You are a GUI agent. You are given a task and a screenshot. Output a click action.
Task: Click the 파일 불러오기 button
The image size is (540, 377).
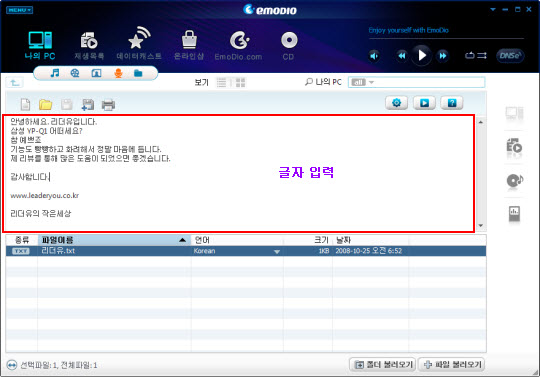pyautogui.click(x=452, y=364)
